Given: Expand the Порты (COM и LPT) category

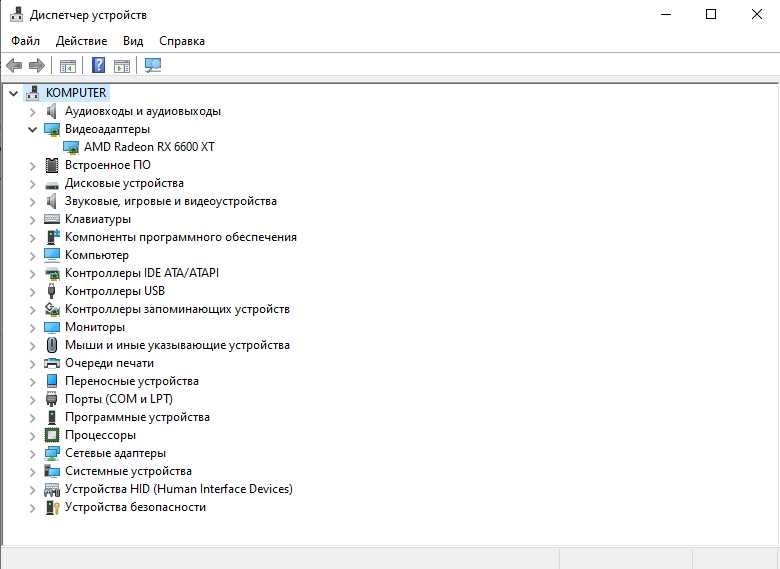Looking at the screenshot, I should [x=33, y=399].
